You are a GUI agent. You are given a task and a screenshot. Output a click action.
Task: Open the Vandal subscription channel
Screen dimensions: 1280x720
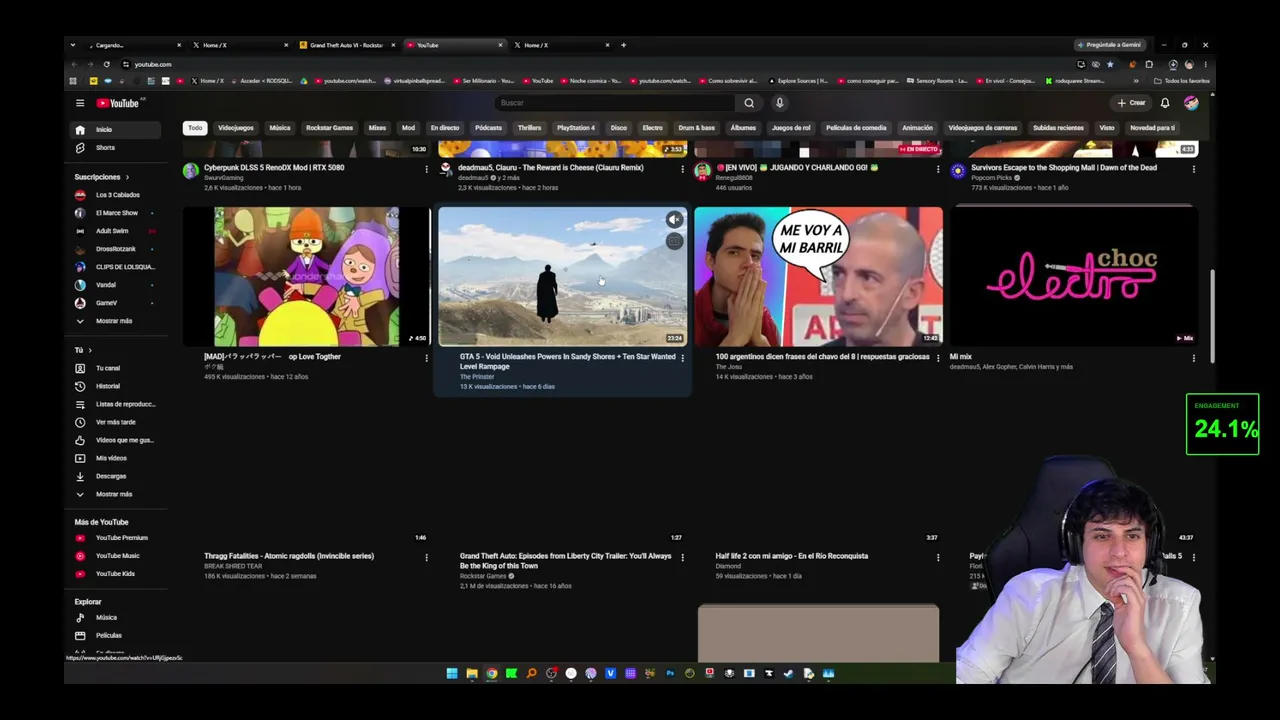[116, 285]
